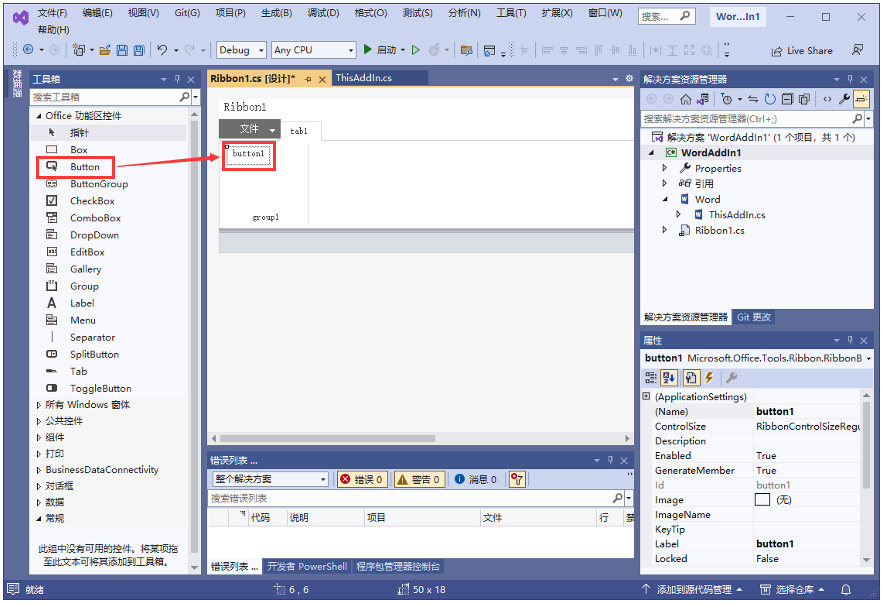Toggle auto-hide pin of Toolbox panel
This screenshot has width=883, height=605.
click(177, 79)
